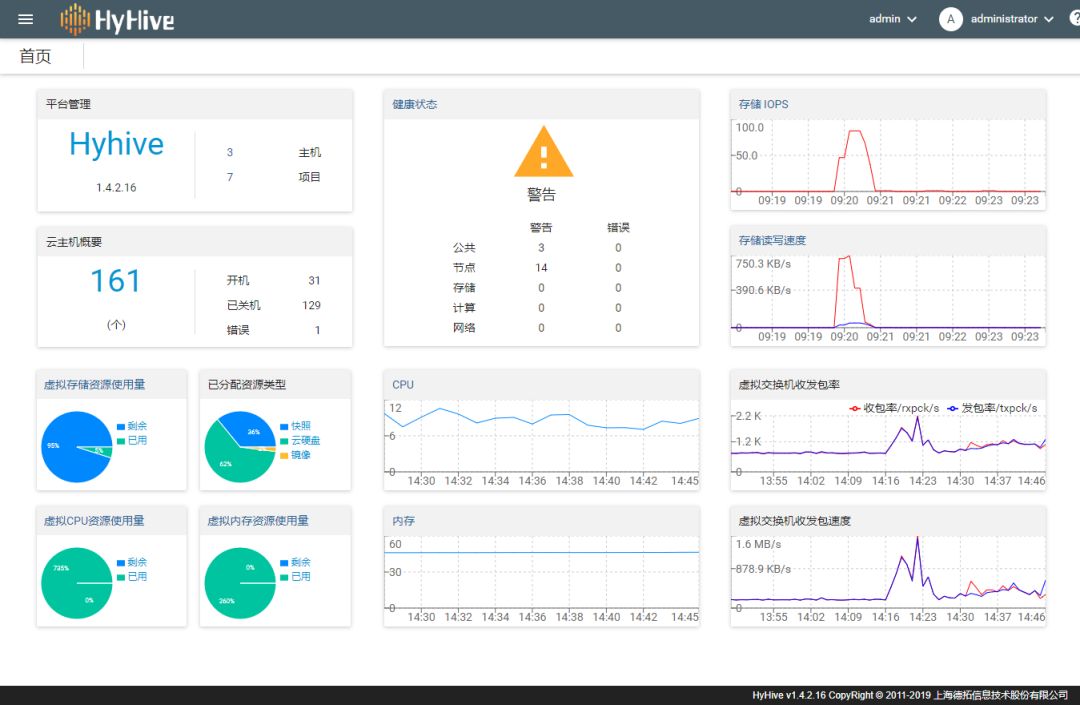Image resolution: width=1080 pixels, height=705 pixels.
Task: Click the HyHive logo
Action: click(x=117, y=19)
